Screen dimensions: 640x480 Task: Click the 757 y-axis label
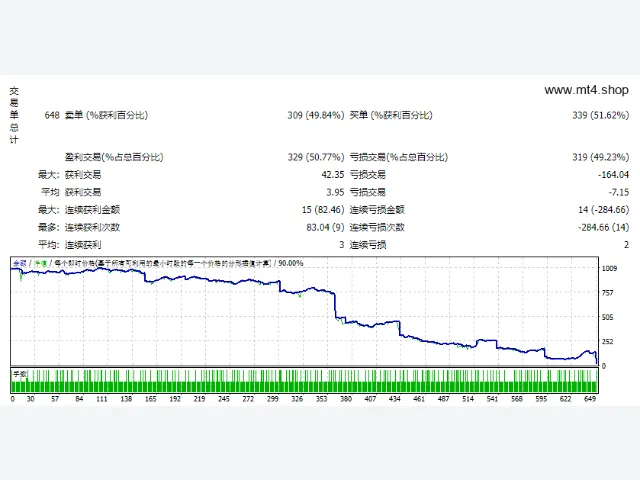pyautogui.click(x=607, y=293)
